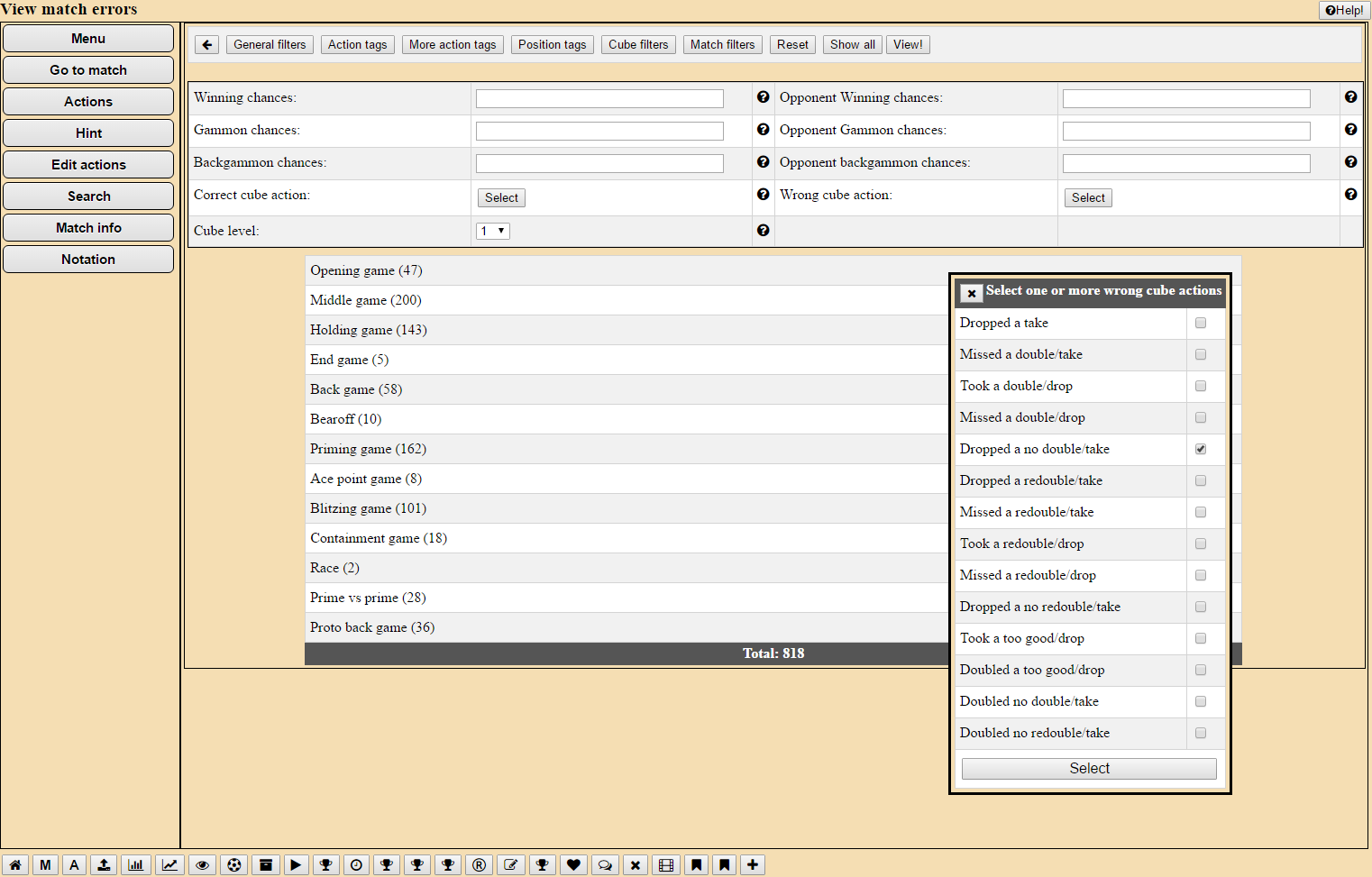This screenshot has height=877, width=1372.
Task: Open the Match info menu item
Action: coord(88,228)
